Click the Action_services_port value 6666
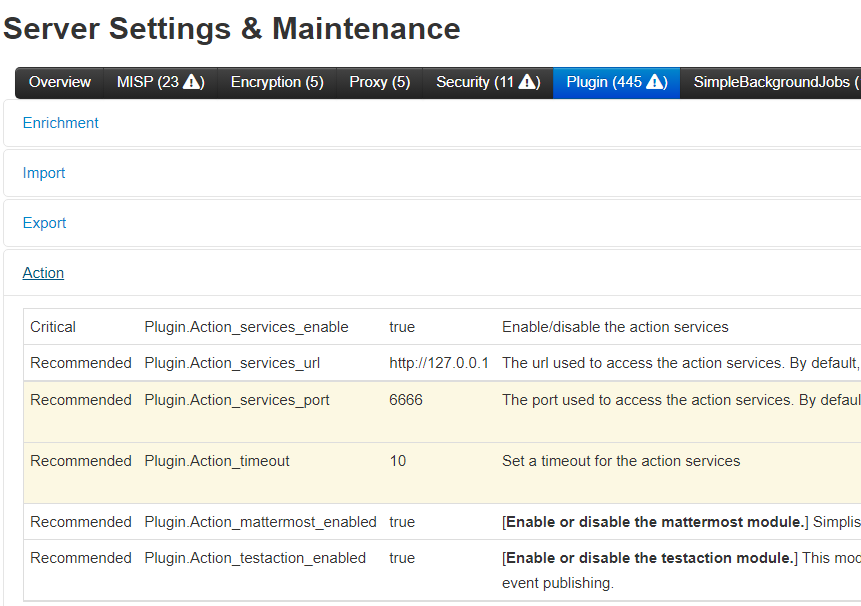861x606 pixels. (x=405, y=399)
